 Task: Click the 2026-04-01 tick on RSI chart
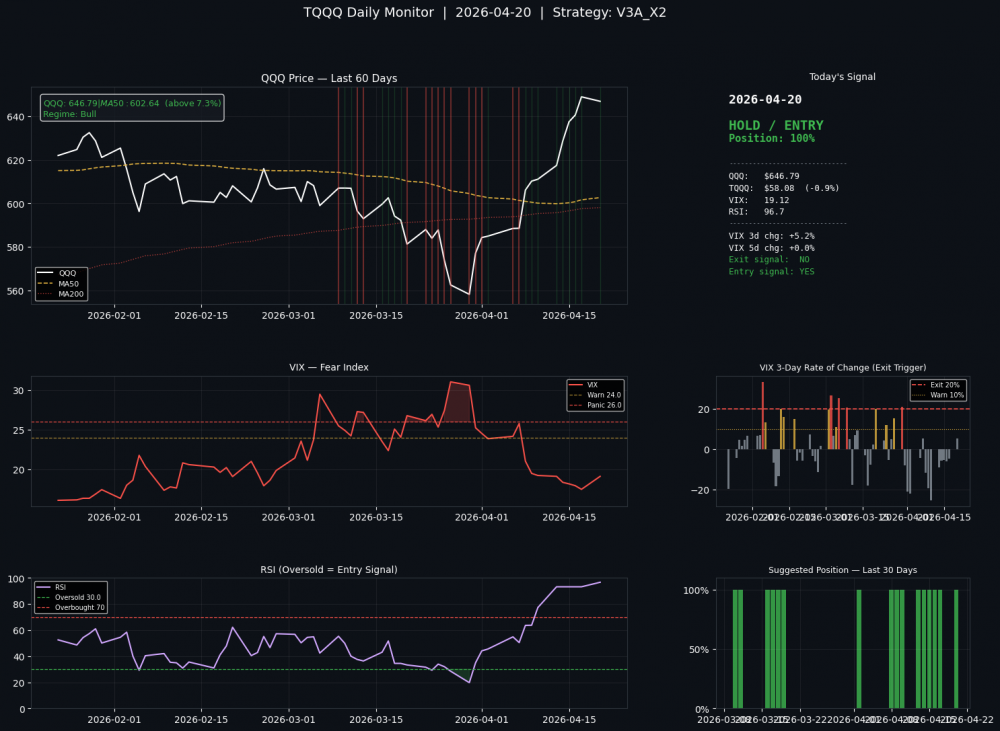(x=482, y=720)
